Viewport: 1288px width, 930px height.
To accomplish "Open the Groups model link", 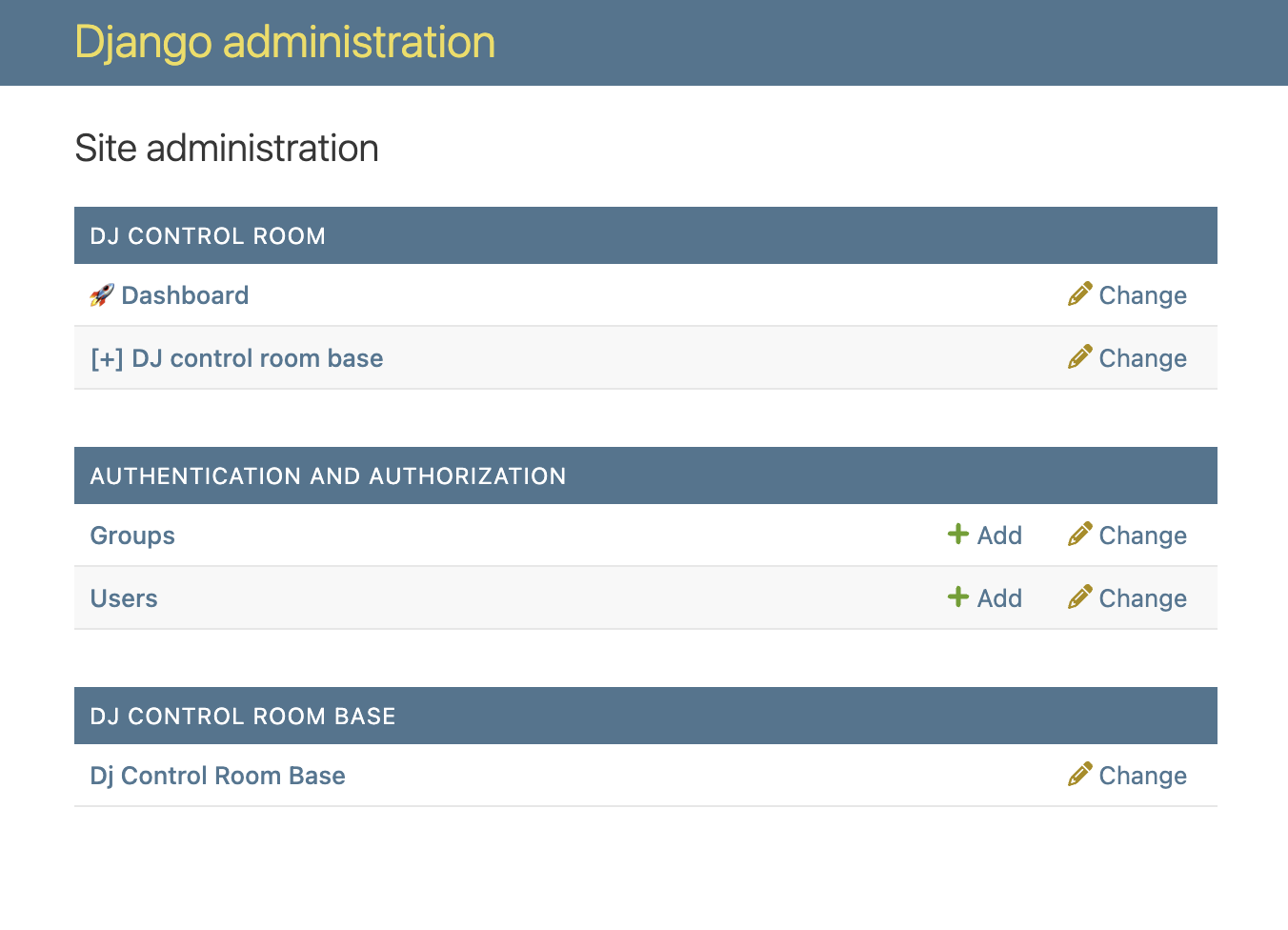I will tap(132, 536).
